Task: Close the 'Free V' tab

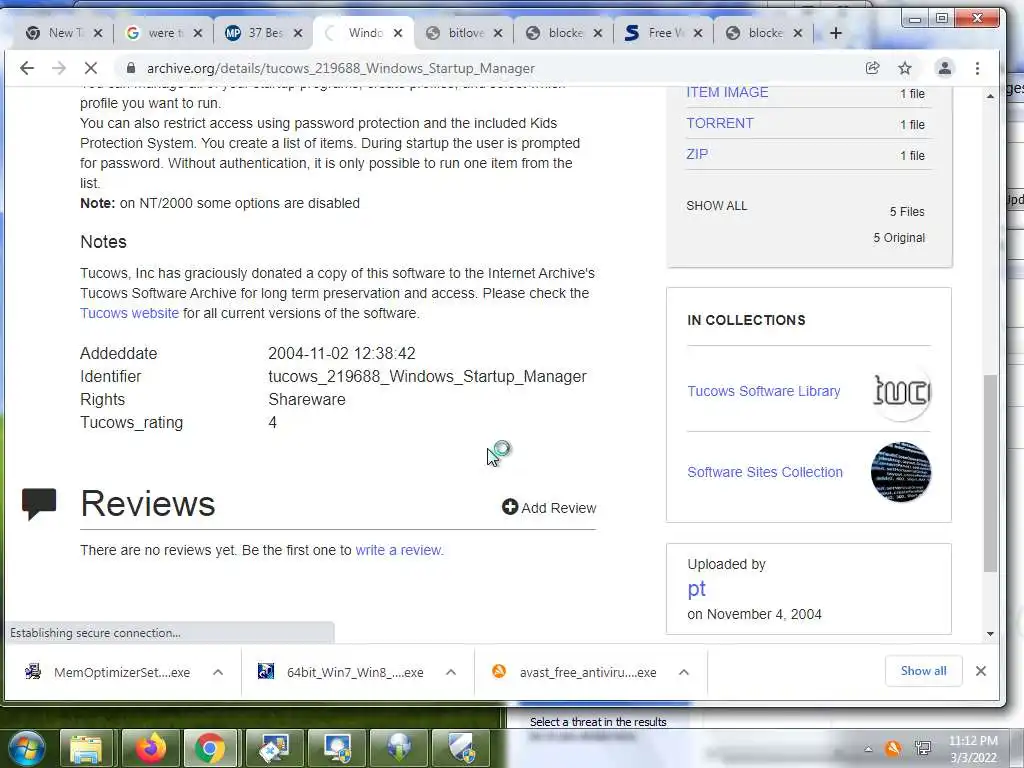Action: [697, 33]
